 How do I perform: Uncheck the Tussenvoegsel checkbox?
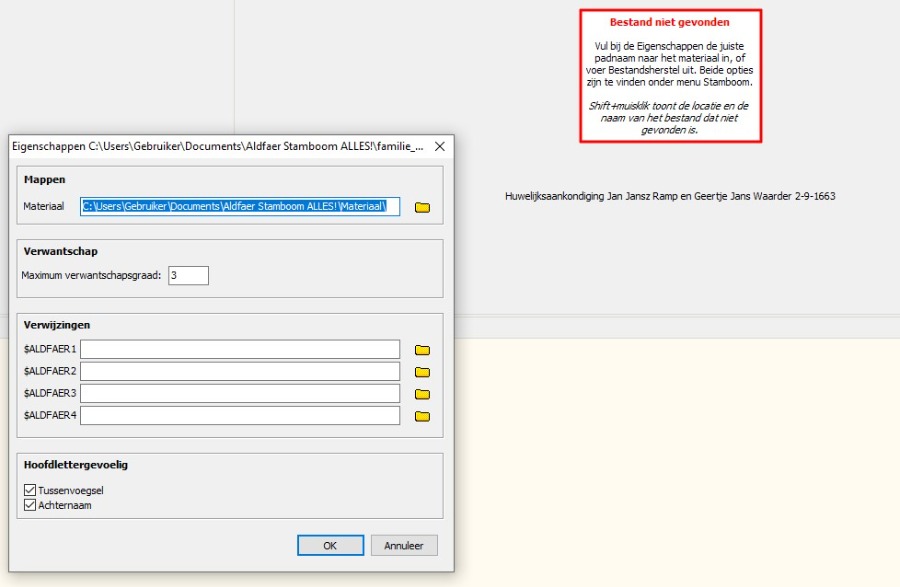(x=29, y=491)
